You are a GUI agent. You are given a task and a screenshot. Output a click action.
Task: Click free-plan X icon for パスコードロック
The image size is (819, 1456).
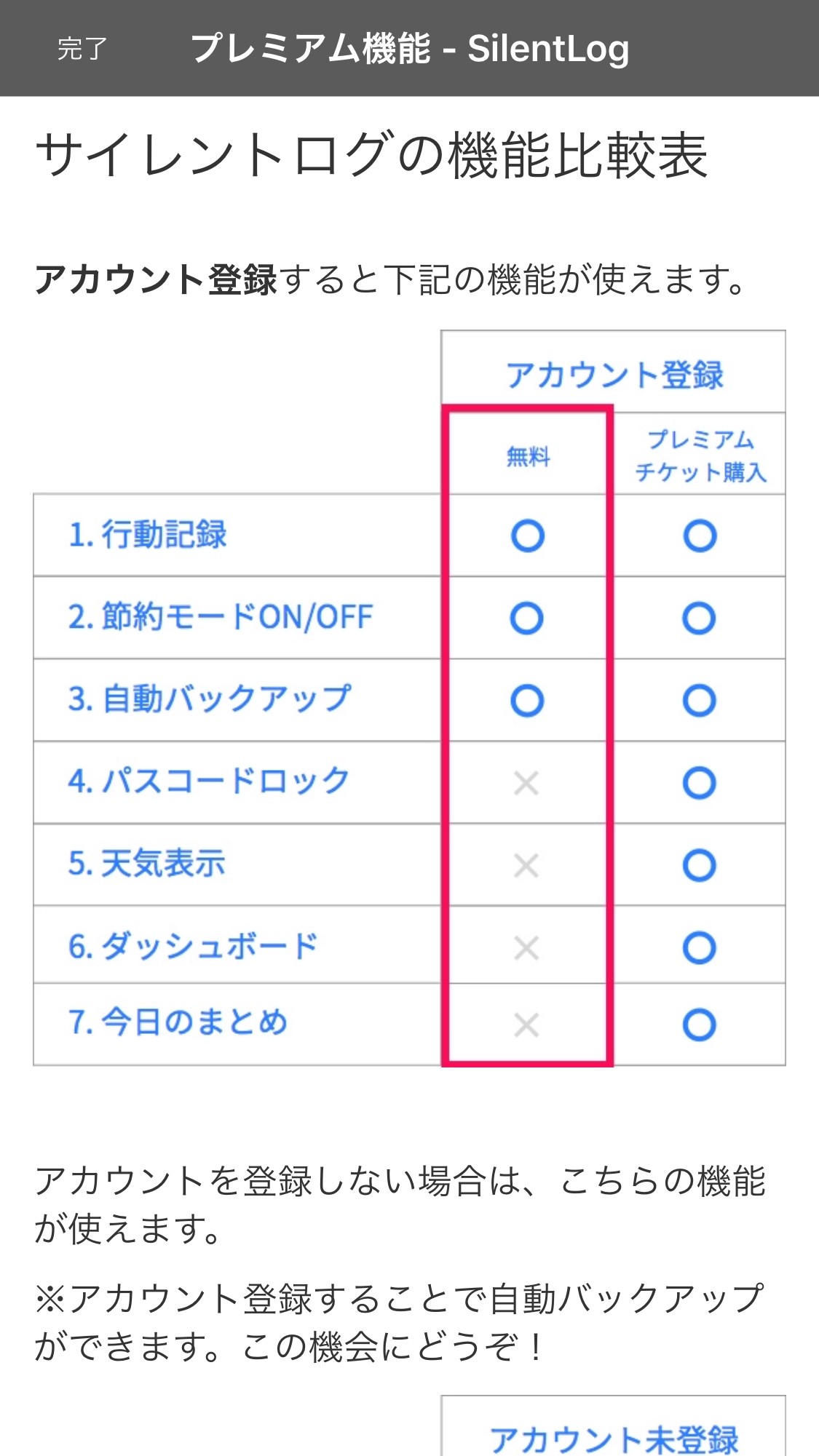tap(526, 784)
